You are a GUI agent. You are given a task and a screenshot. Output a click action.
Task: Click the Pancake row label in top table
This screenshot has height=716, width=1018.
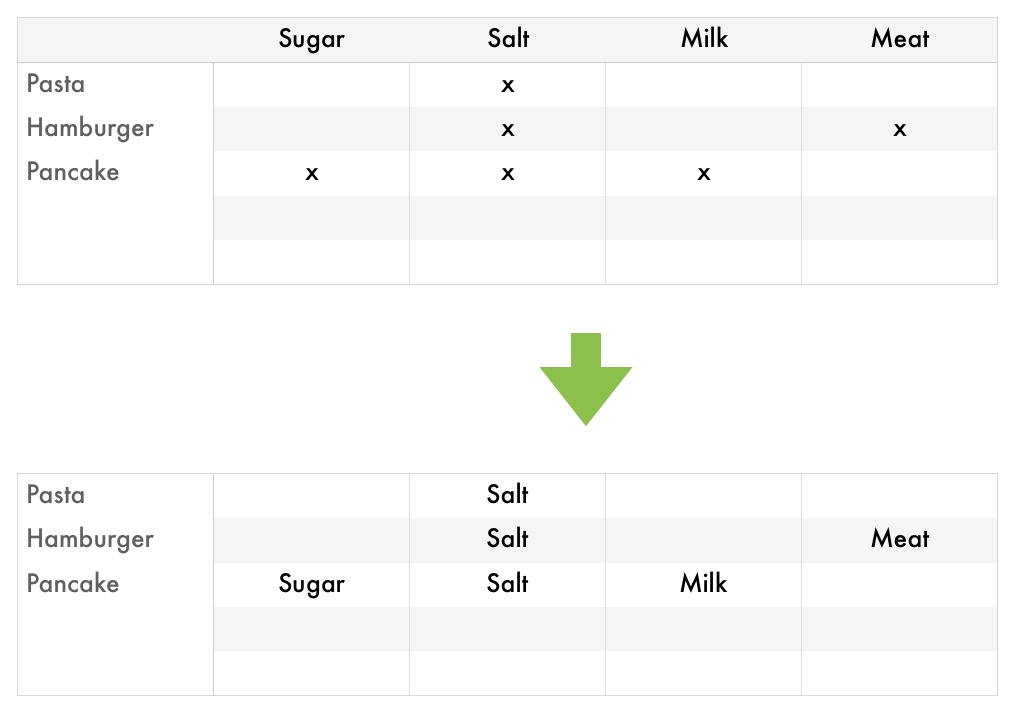[x=73, y=171]
